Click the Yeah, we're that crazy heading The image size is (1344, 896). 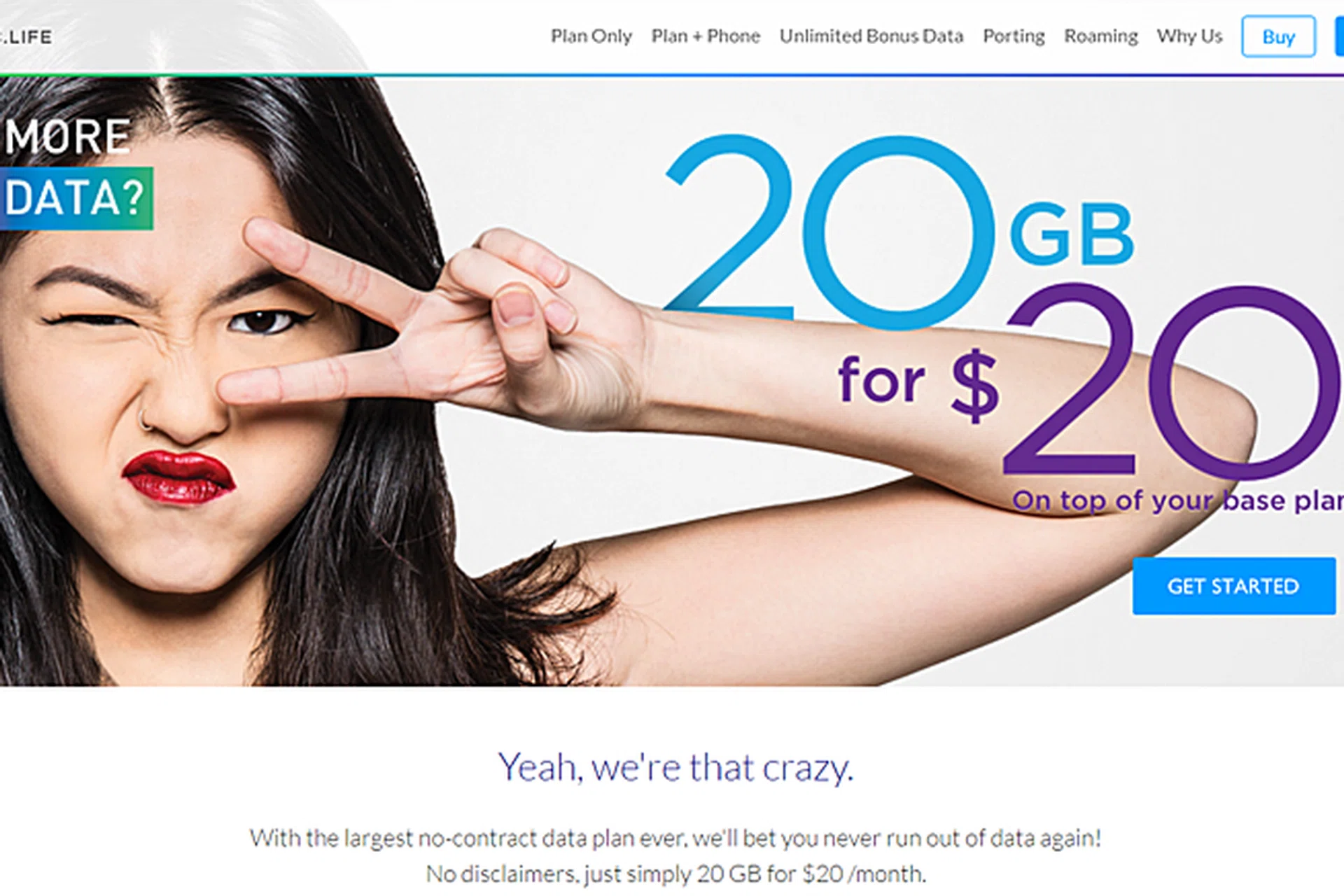[x=675, y=768]
